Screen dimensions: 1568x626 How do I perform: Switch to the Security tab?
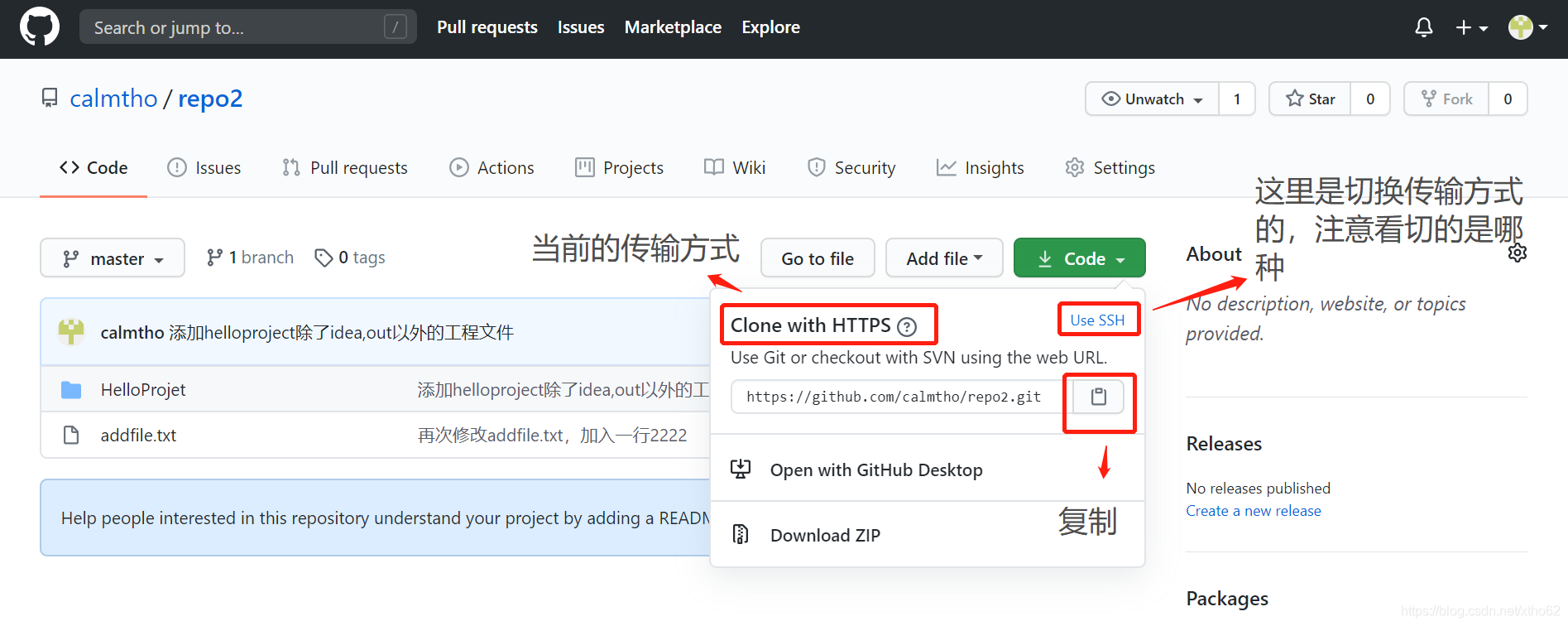tap(851, 168)
